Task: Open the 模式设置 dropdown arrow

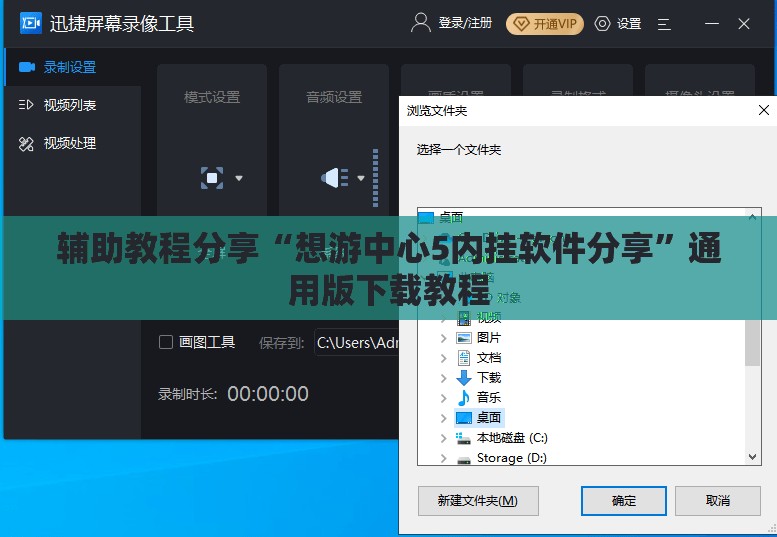Action: click(239, 178)
